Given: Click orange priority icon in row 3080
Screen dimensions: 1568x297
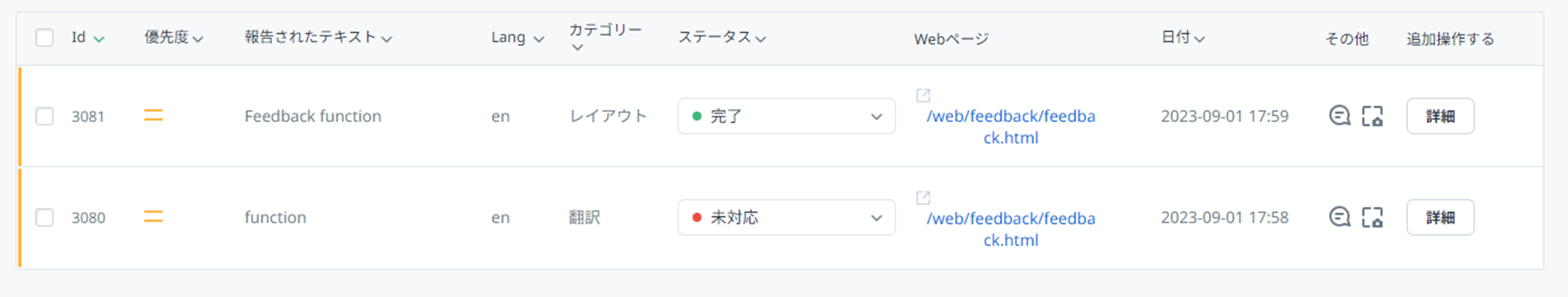Looking at the screenshot, I should [154, 217].
